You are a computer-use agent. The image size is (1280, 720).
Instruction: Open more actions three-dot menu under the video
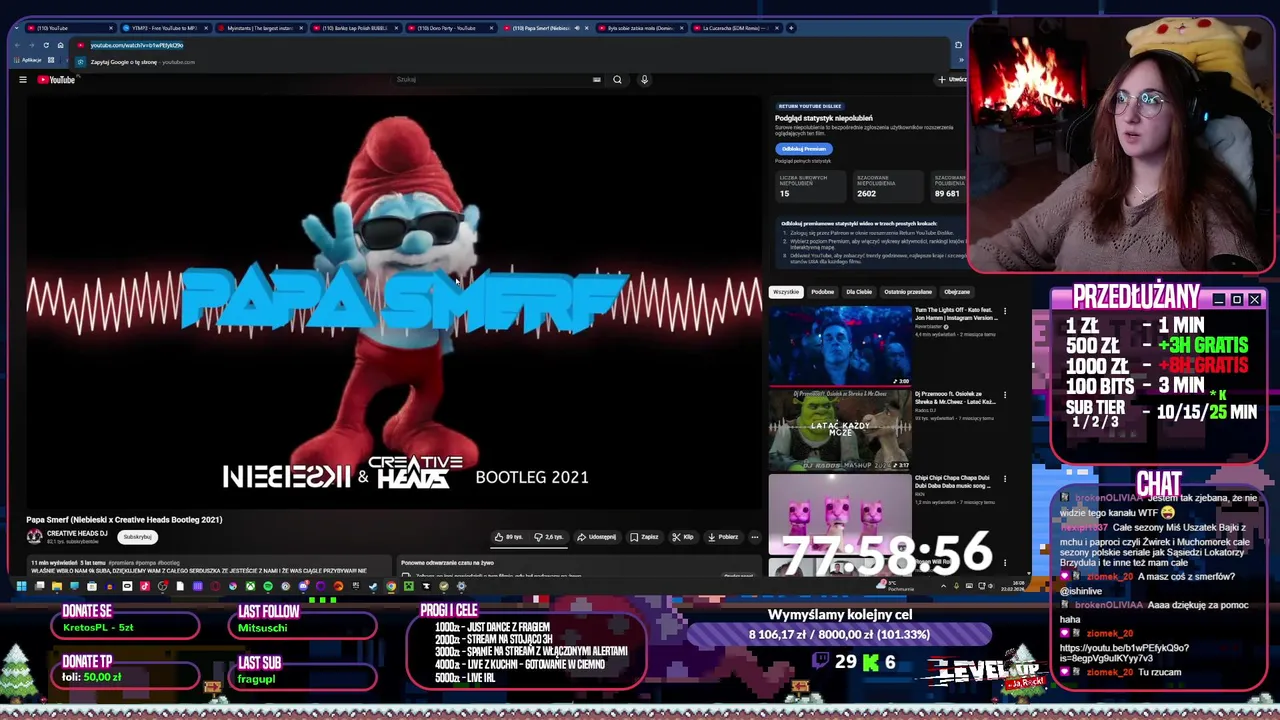(755, 537)
